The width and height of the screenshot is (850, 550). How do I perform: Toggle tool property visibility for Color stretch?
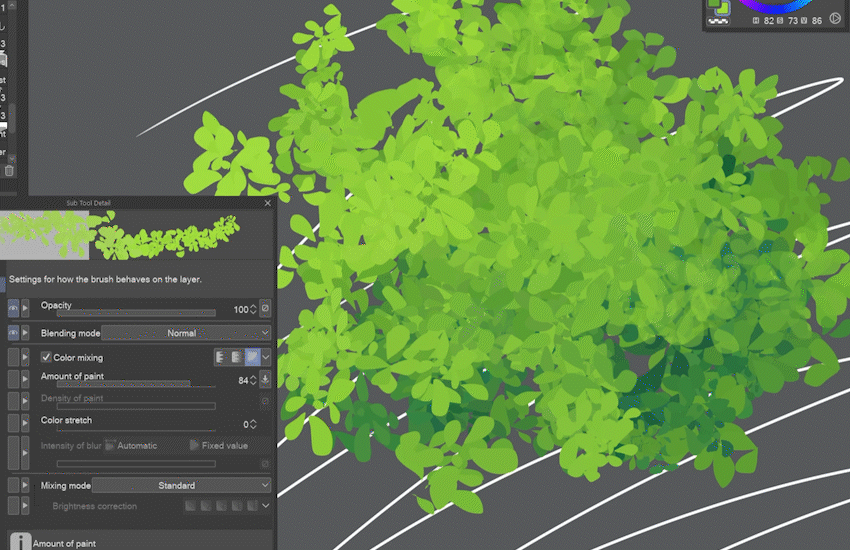coord(14,423)
